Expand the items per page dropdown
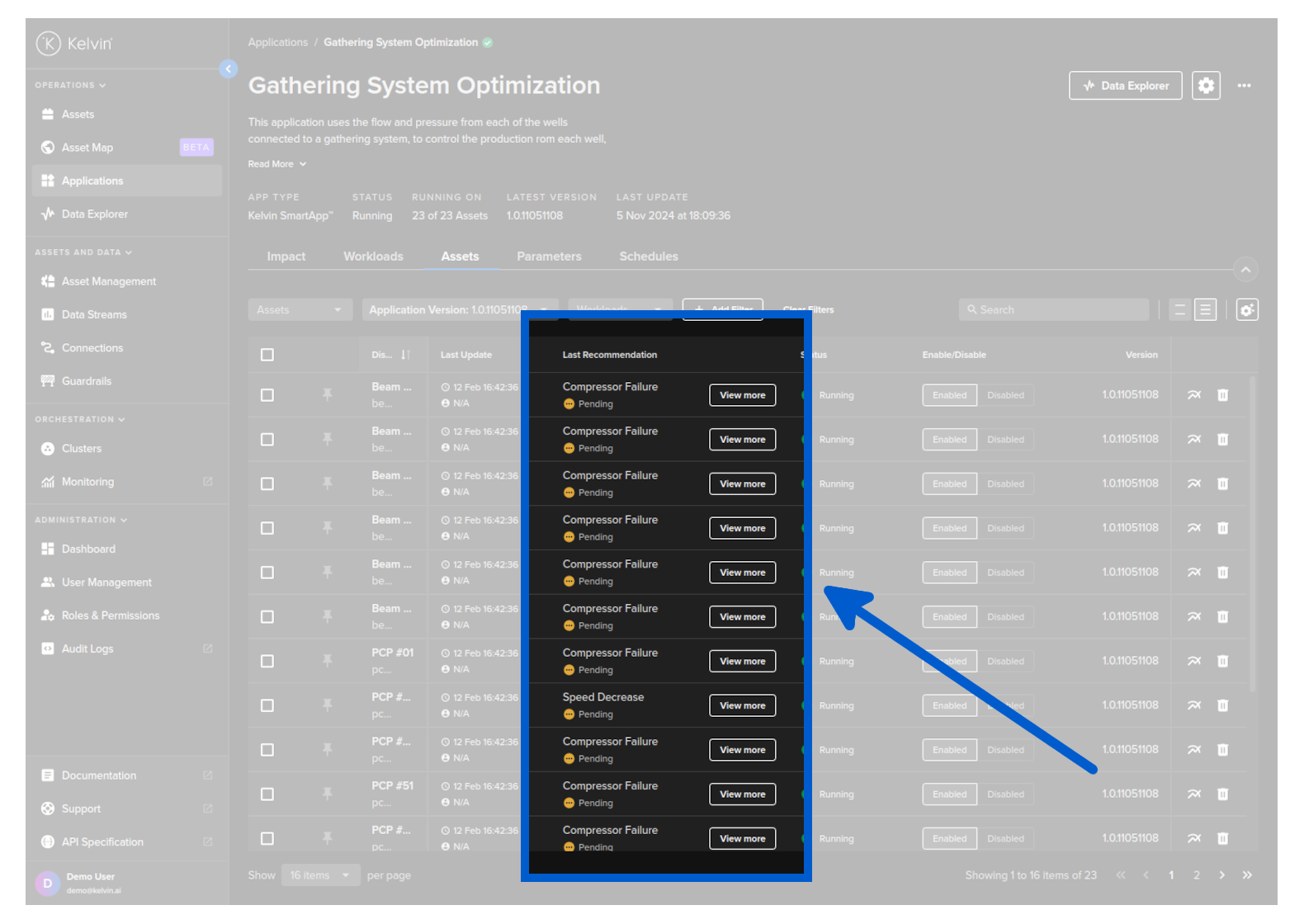The height and width of the screenshot is (924, 1304). [319, 875]
